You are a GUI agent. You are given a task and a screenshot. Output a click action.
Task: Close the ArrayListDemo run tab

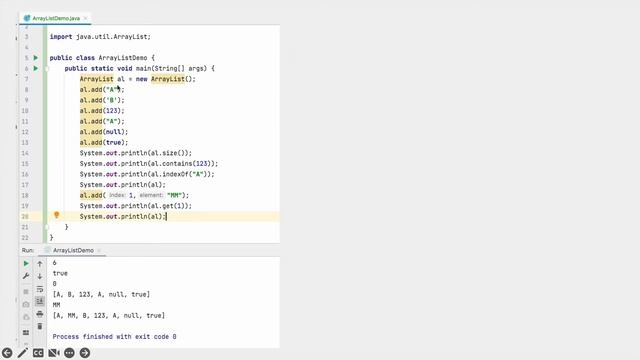click(x=99, y=250)
